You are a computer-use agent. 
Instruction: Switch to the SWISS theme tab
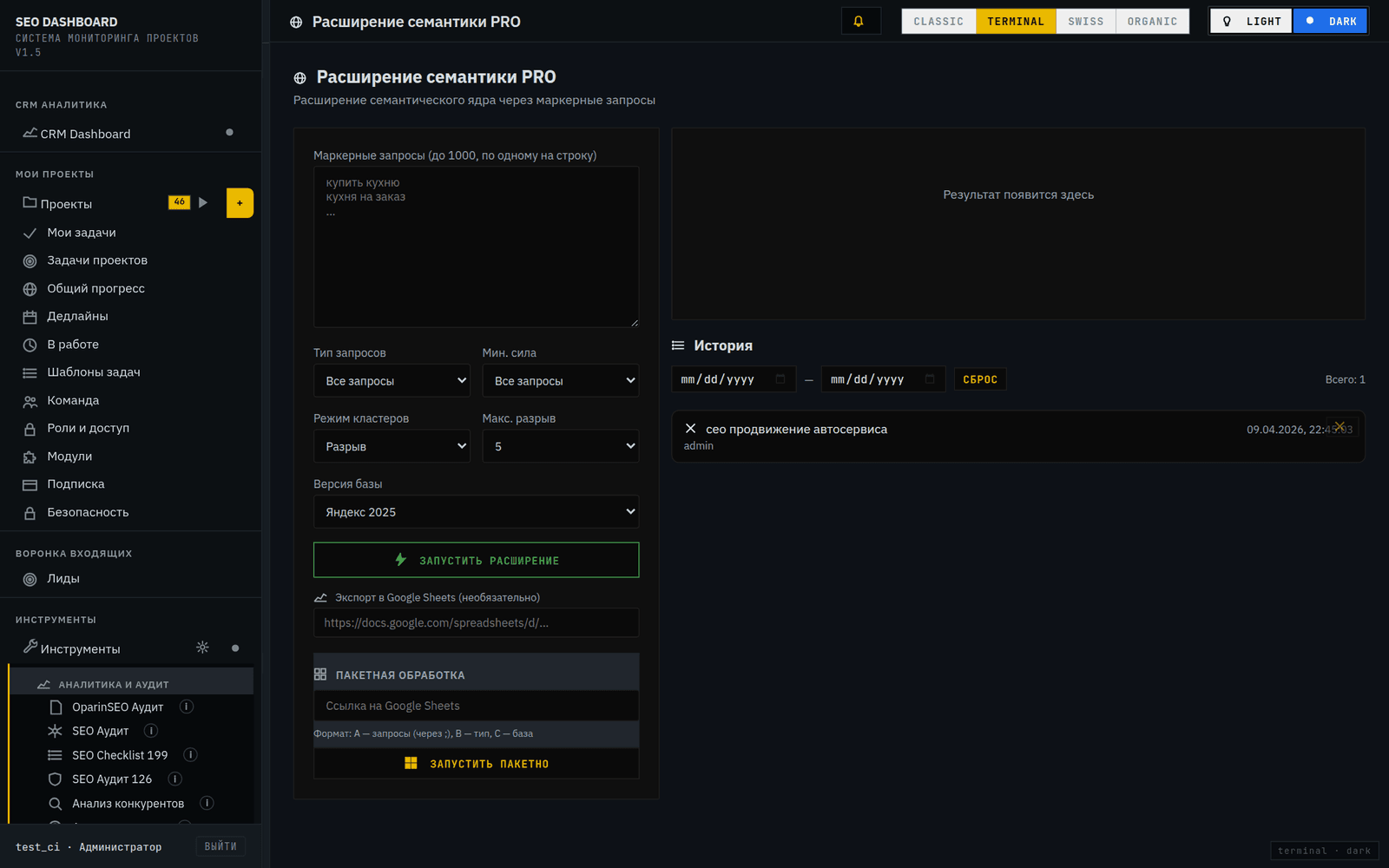click(1086, 21)
